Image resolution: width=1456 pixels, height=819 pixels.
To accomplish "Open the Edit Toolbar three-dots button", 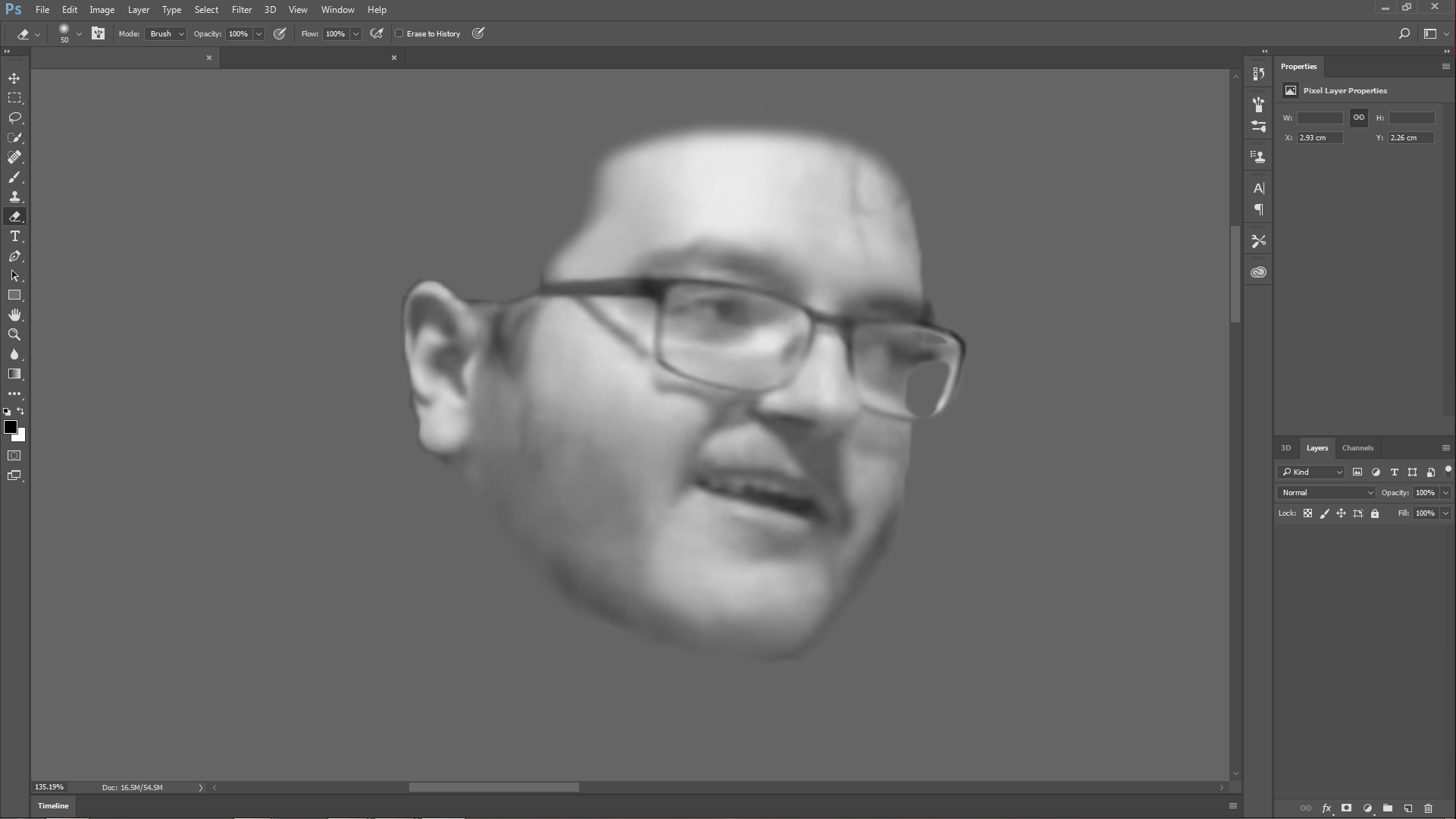I will pyautogui.click(x=14, y=394).
